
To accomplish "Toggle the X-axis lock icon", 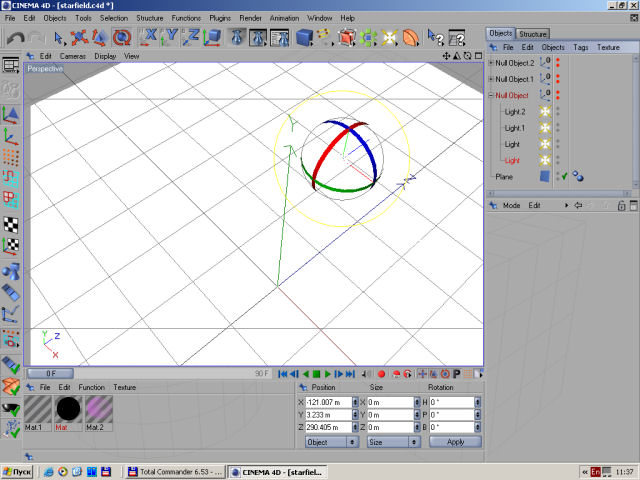I will pyautogui.click(x=151, y=38).
